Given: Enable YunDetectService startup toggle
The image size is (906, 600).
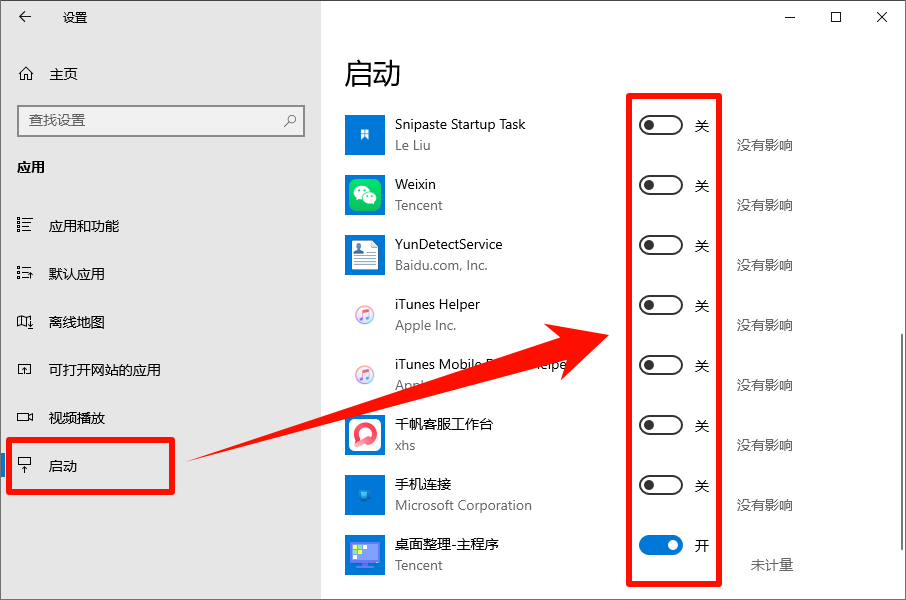Looking at the screenshot, I should pyautogui.click(x=661, y=245).
